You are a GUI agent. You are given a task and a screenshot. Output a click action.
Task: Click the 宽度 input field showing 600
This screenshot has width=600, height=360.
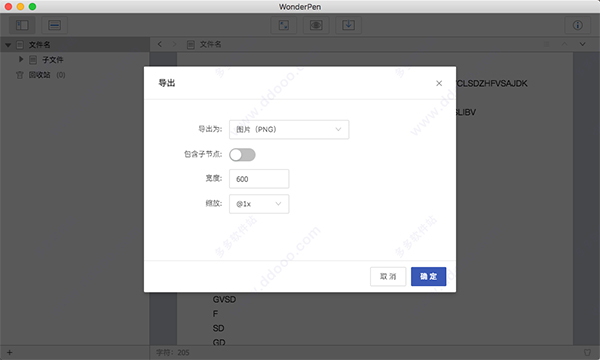click(259, 179)
